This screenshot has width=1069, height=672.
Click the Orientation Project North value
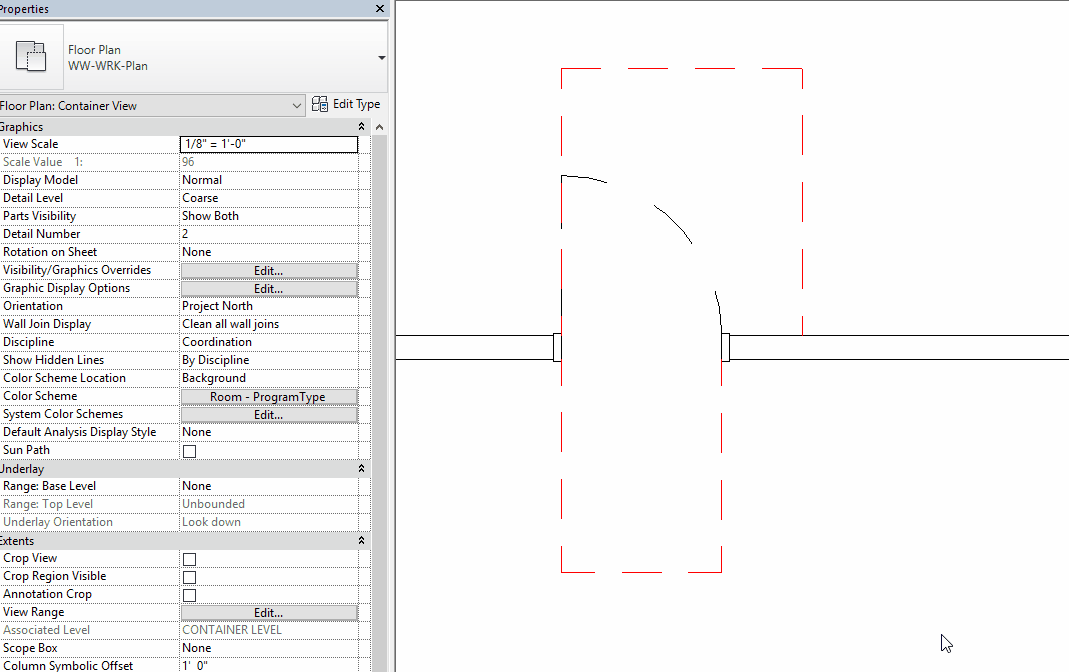[268, 305]
